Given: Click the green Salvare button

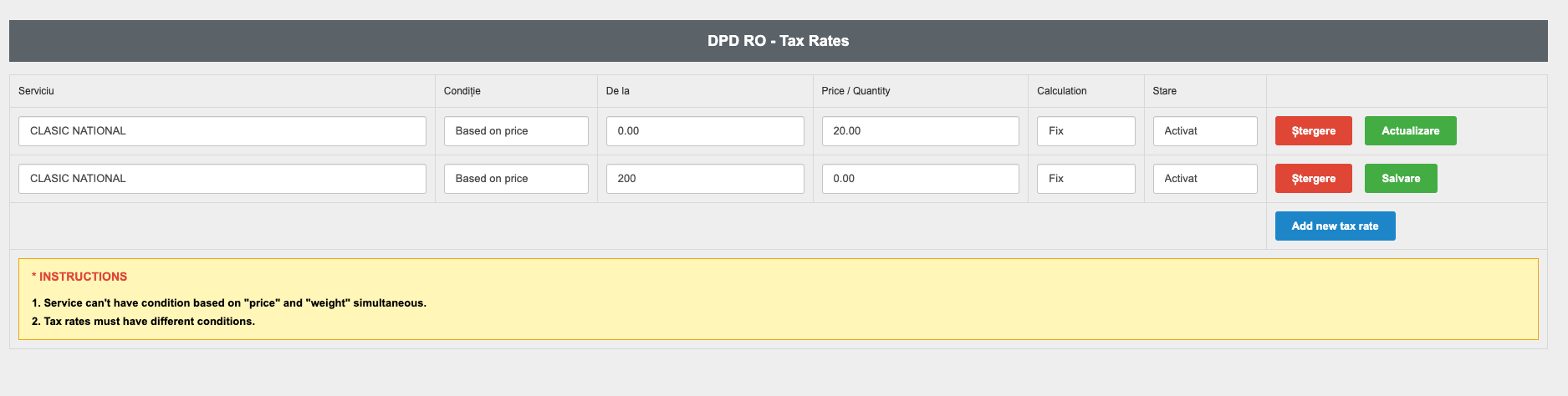Looking at the screenshot, I should (x=1401, y=179).
